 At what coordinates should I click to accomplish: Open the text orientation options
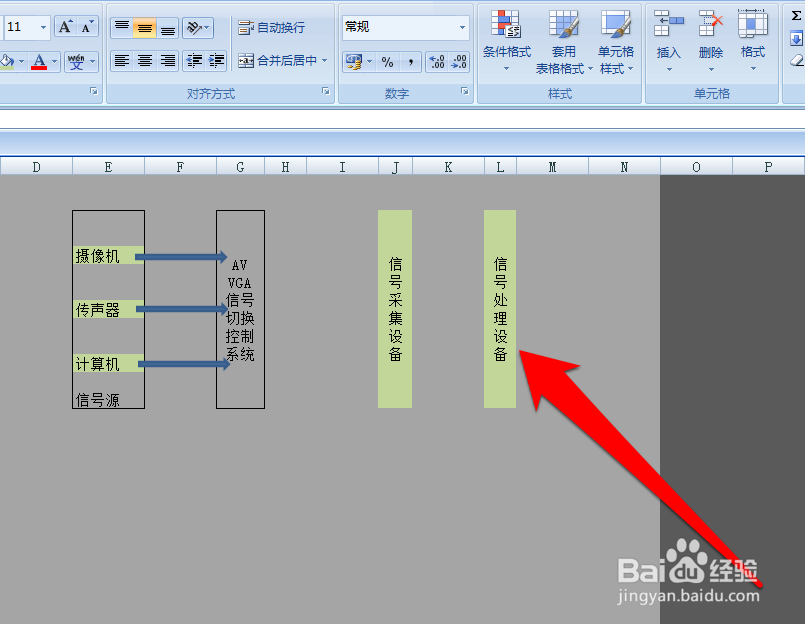coord(198,28)
